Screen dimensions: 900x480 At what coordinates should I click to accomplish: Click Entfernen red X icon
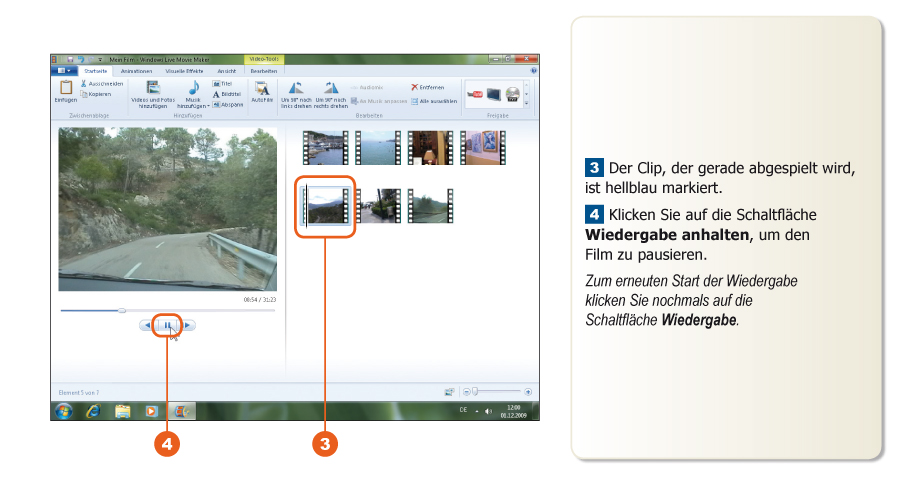coord(415,87)
